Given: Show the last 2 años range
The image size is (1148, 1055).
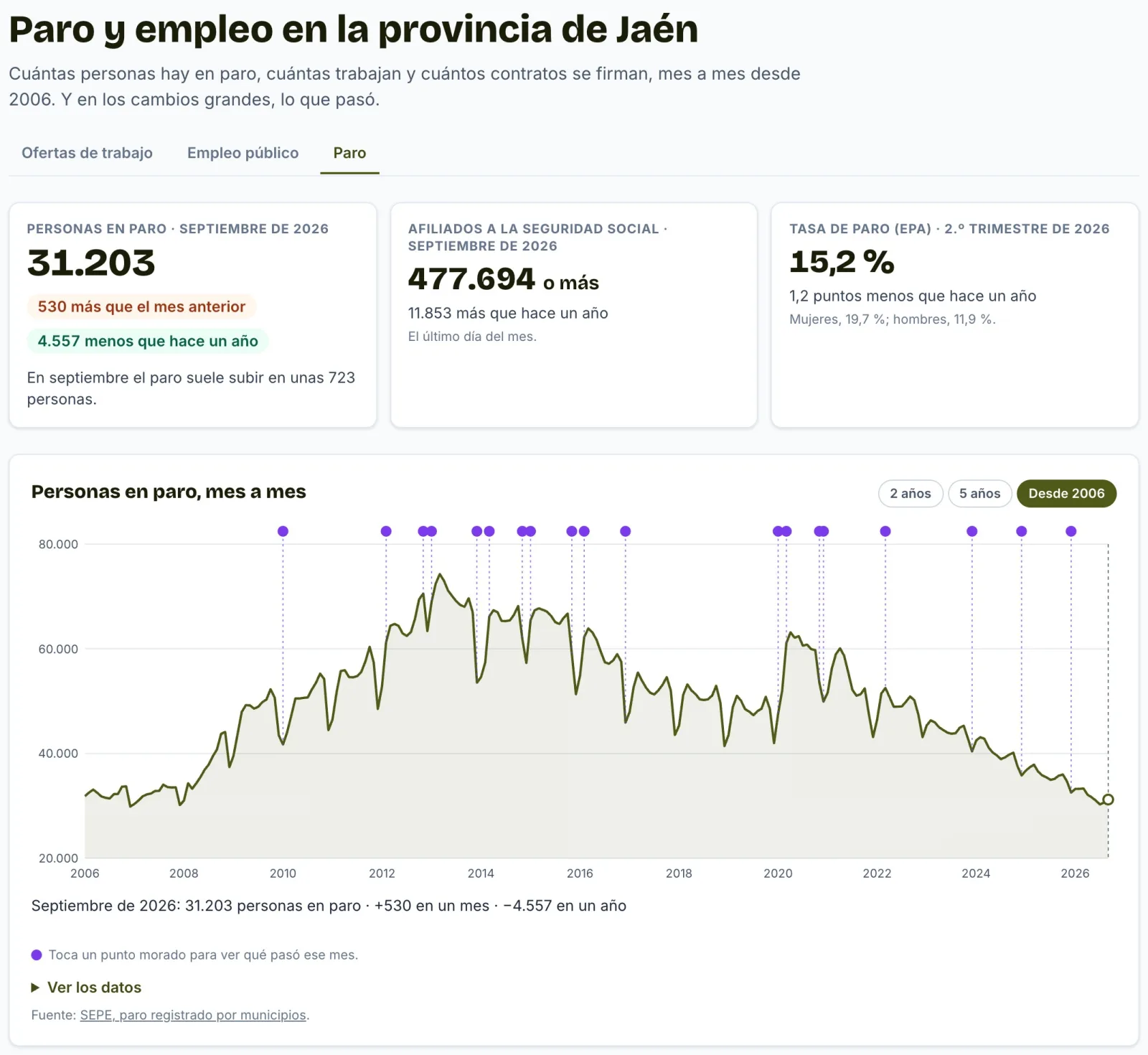Looking at the screenshot, I should [x=911, y=493].
